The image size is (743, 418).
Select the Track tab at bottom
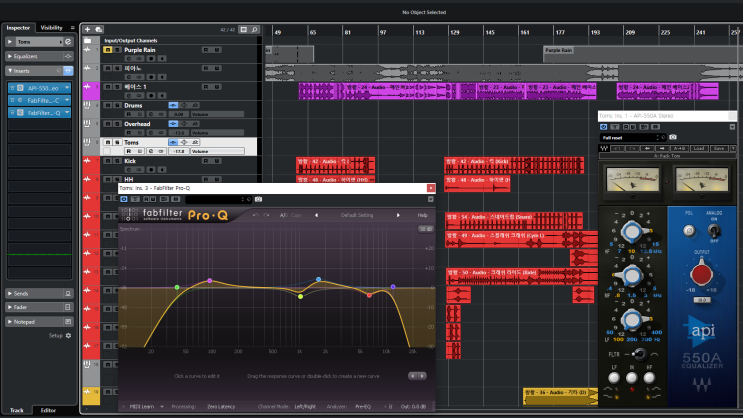point(17,410)
